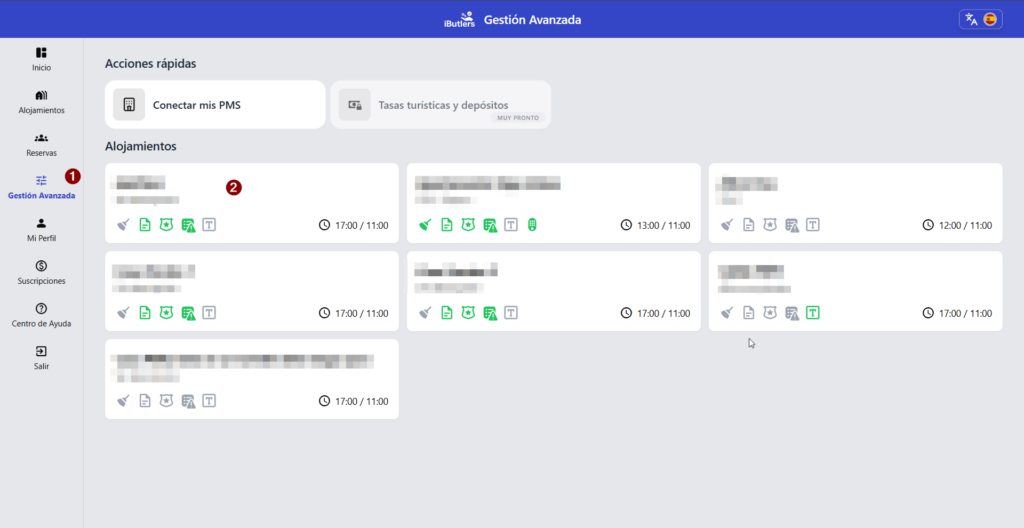Click Salir to log out
Viewport: 1024px width, 528px height.
(x=41, y=358)
